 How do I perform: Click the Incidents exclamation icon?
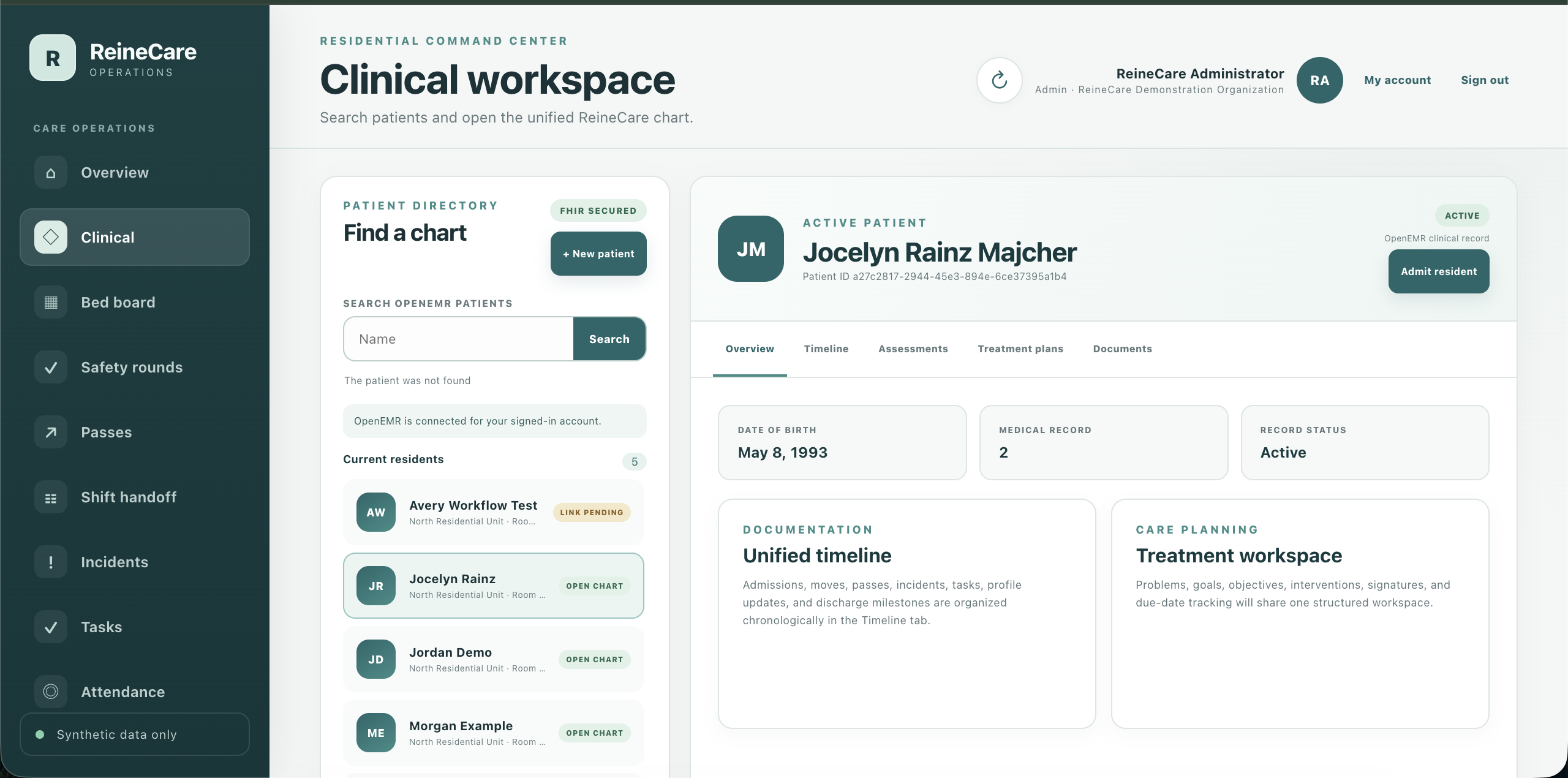click(x=51, y=562)
